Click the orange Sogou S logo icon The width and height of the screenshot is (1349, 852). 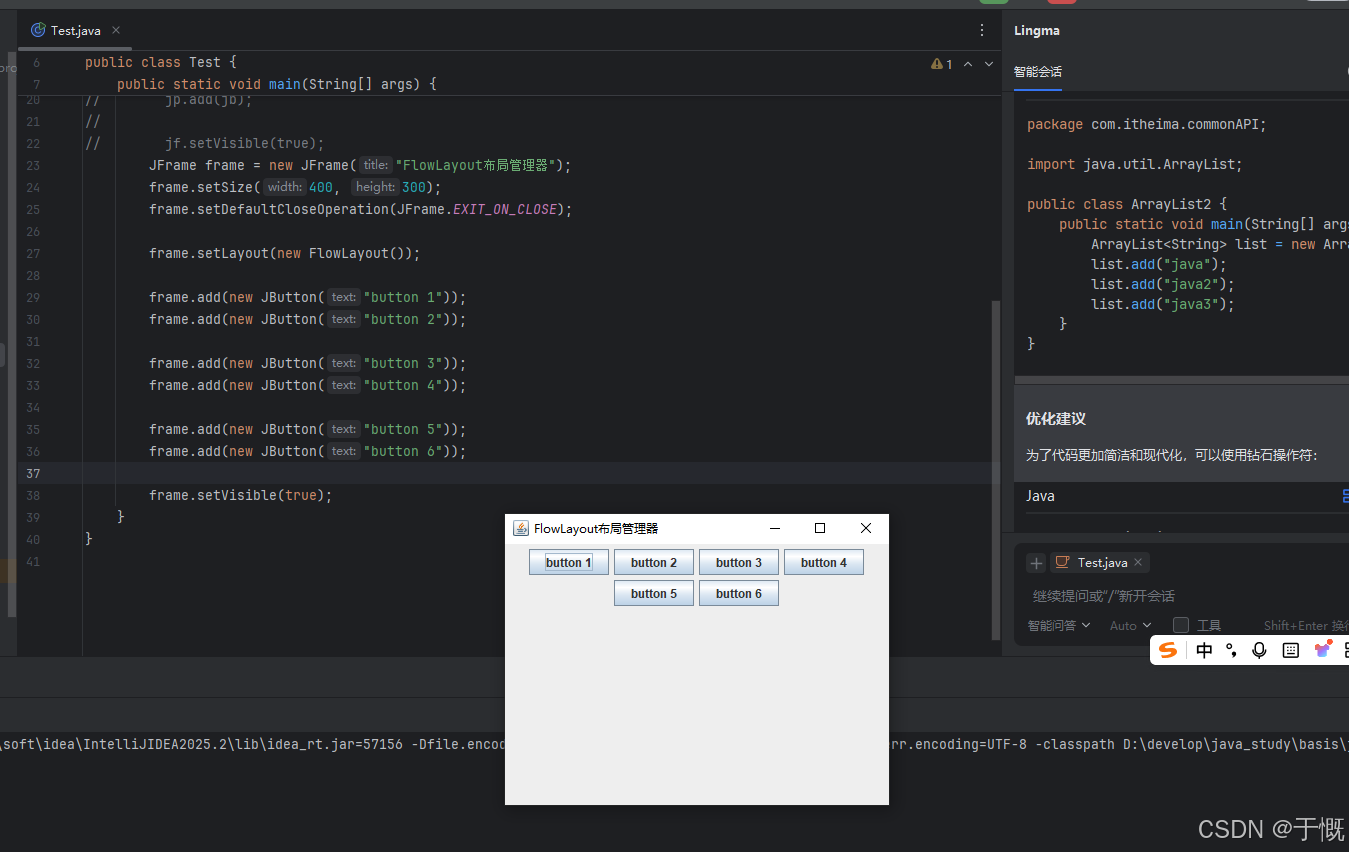pos(1167,649)
